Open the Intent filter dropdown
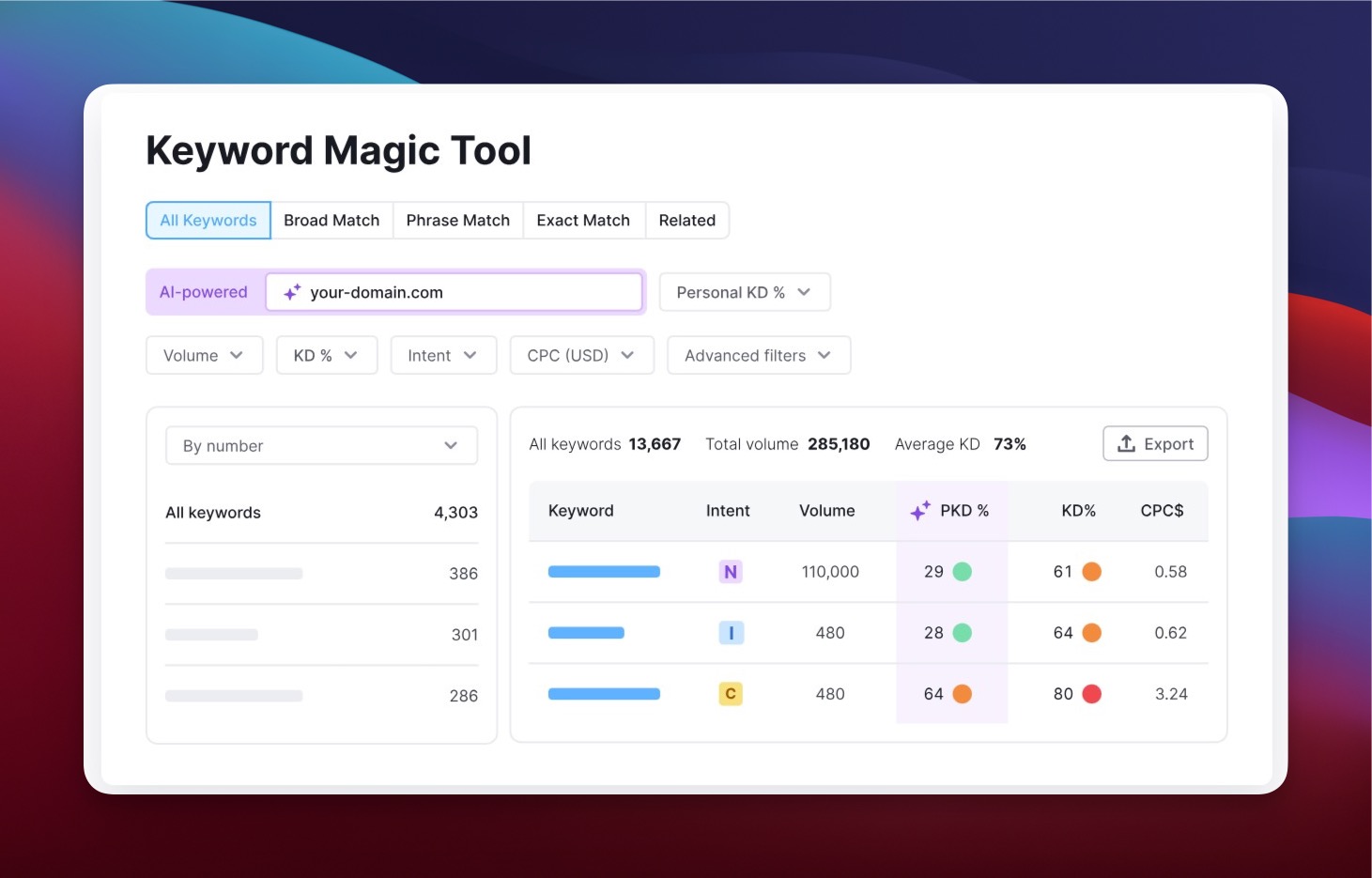Viewport: 1372px width, 878px height. pos(442,355)
